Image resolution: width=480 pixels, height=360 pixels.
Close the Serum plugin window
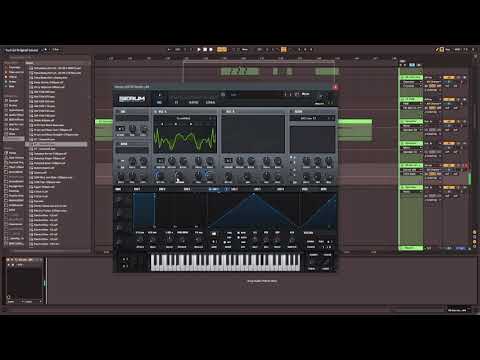335,87
